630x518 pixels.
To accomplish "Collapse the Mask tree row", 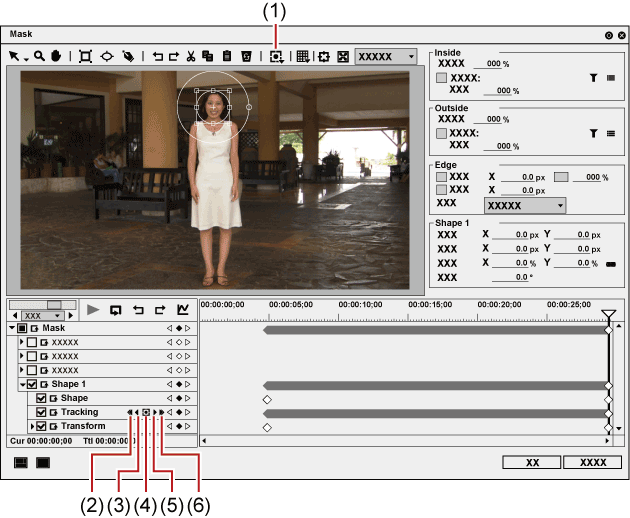I will 12,328.
